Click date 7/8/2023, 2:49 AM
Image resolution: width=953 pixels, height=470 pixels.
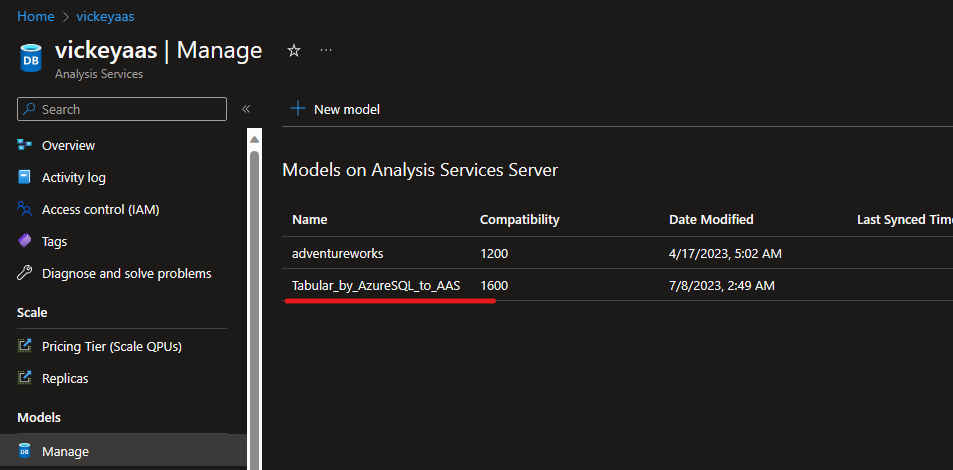(721, 285)
